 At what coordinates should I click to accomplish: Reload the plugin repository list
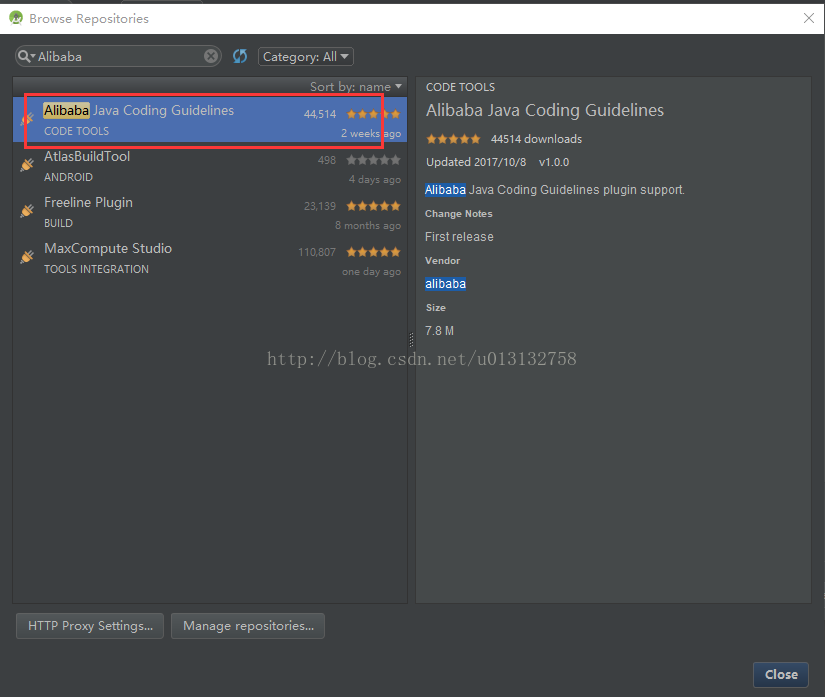pyautogui.click(x=240, y=56)
